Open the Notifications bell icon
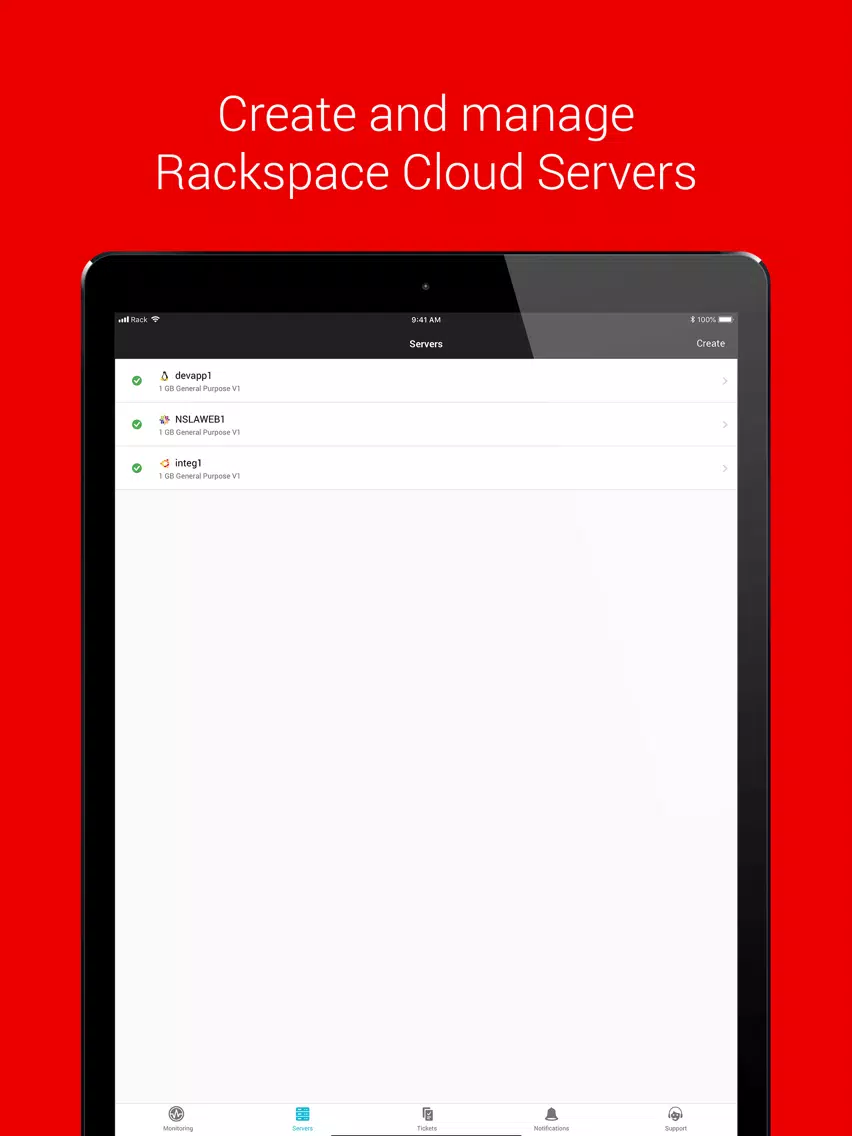The width and height of the screenshot is (852, 1136). pos(551,1114)
